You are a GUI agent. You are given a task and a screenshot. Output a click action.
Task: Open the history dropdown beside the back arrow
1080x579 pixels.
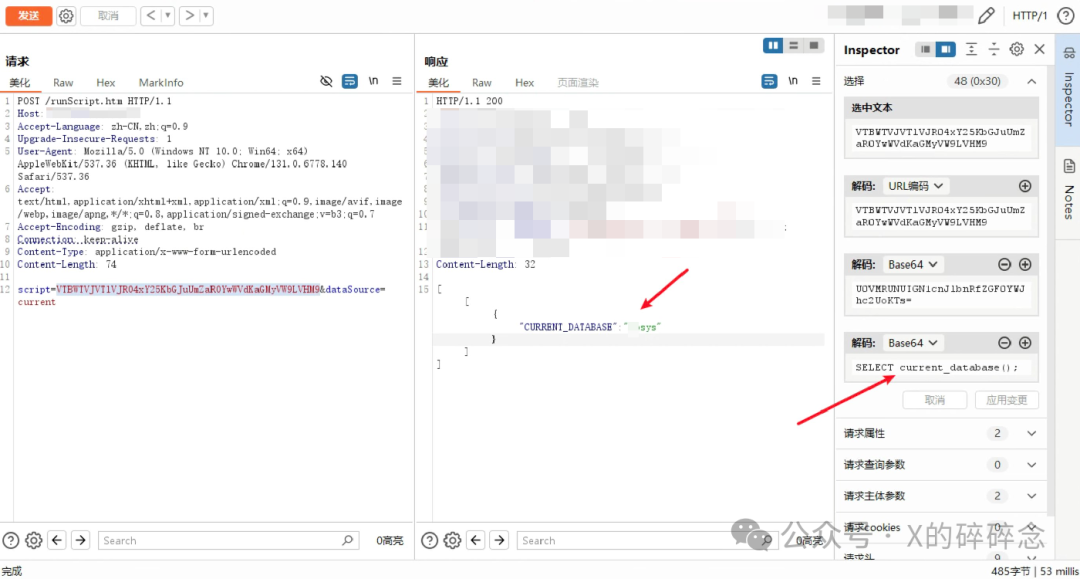coord(167,15)
